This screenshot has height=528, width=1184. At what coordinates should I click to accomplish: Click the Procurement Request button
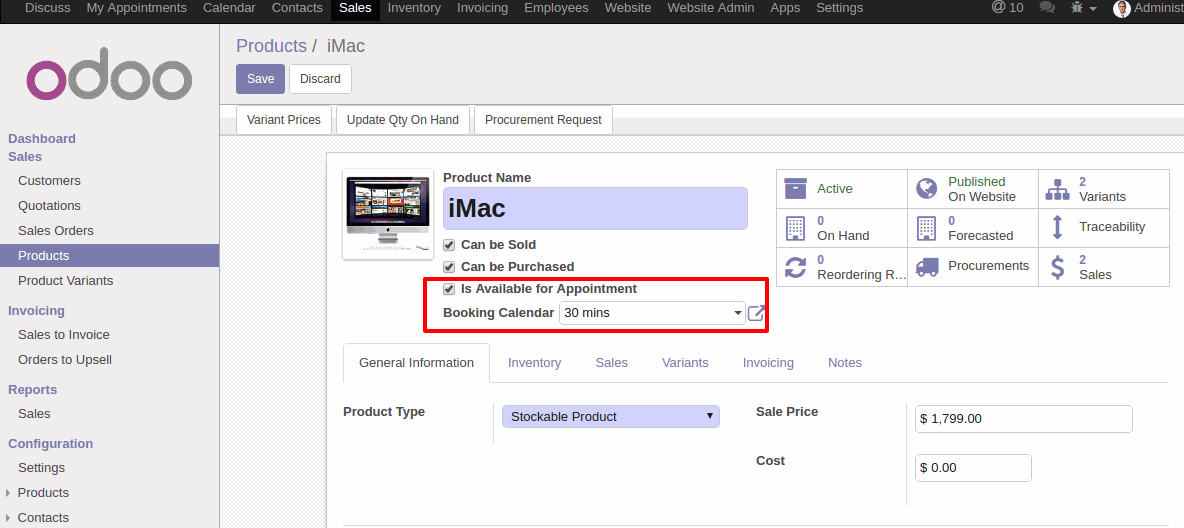click(x=543, y=119)
